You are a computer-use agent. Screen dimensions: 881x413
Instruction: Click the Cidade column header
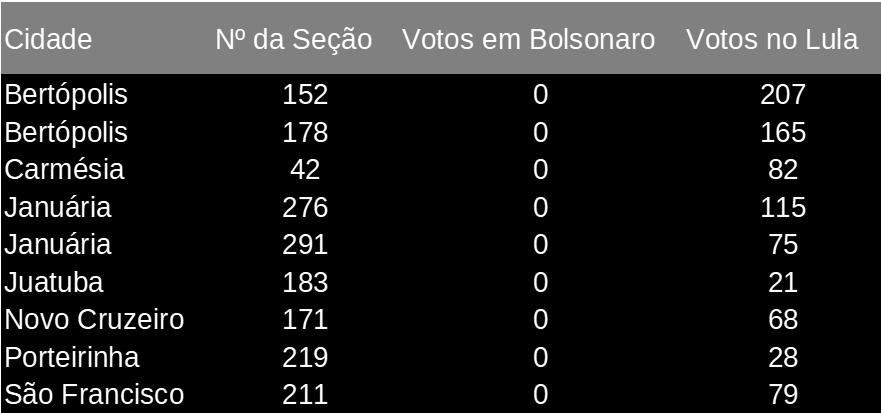48,39
